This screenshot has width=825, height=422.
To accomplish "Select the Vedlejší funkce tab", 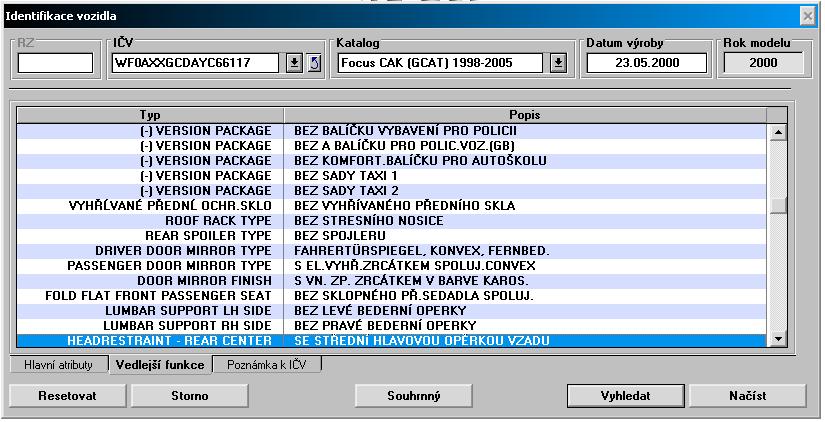I will 158,365.
